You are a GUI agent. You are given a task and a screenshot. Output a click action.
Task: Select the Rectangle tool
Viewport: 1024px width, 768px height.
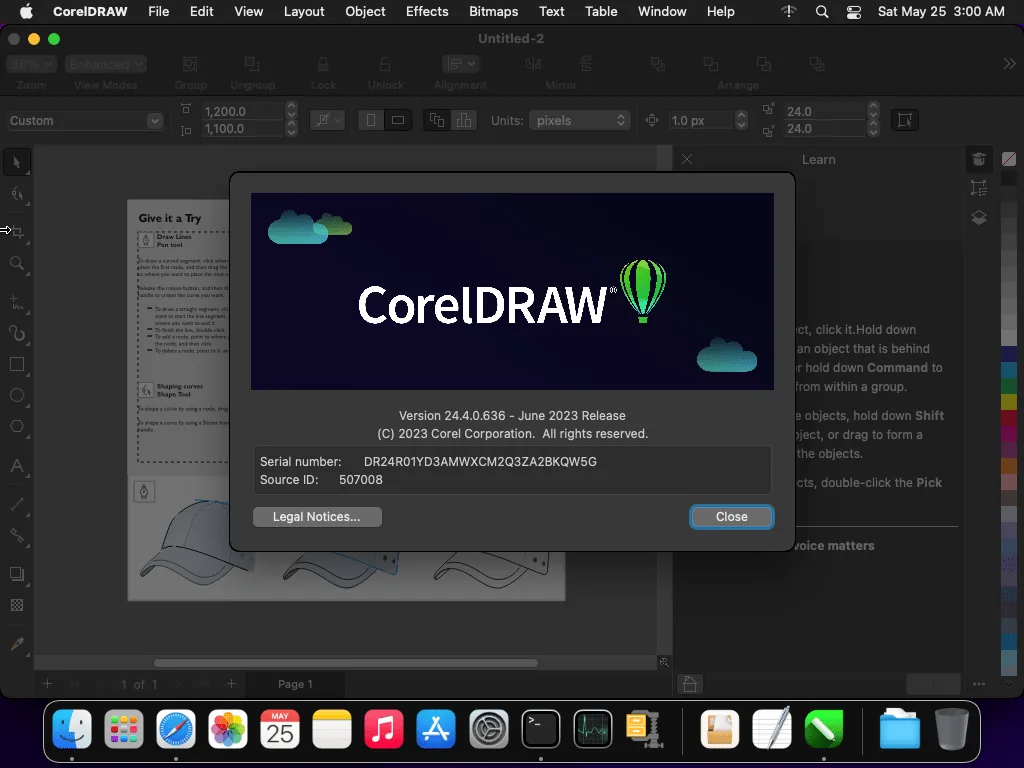[17, 364]
